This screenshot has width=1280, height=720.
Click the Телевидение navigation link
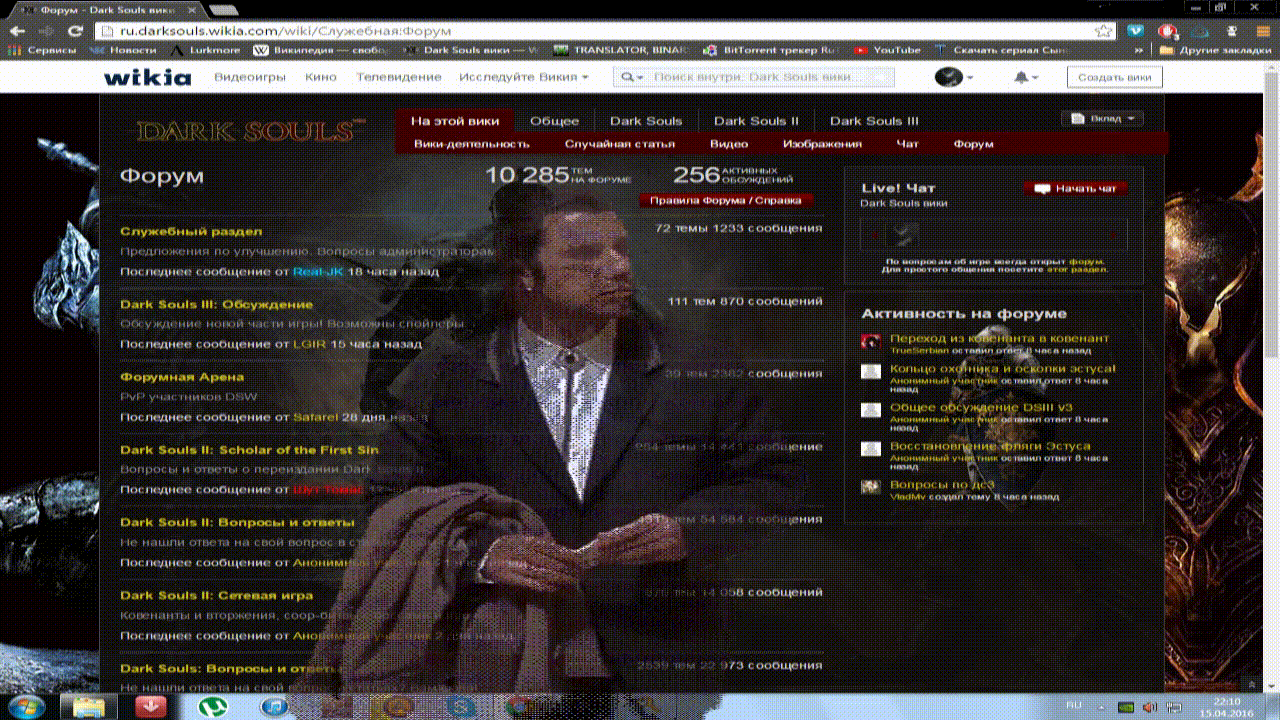tap(398, 77)
